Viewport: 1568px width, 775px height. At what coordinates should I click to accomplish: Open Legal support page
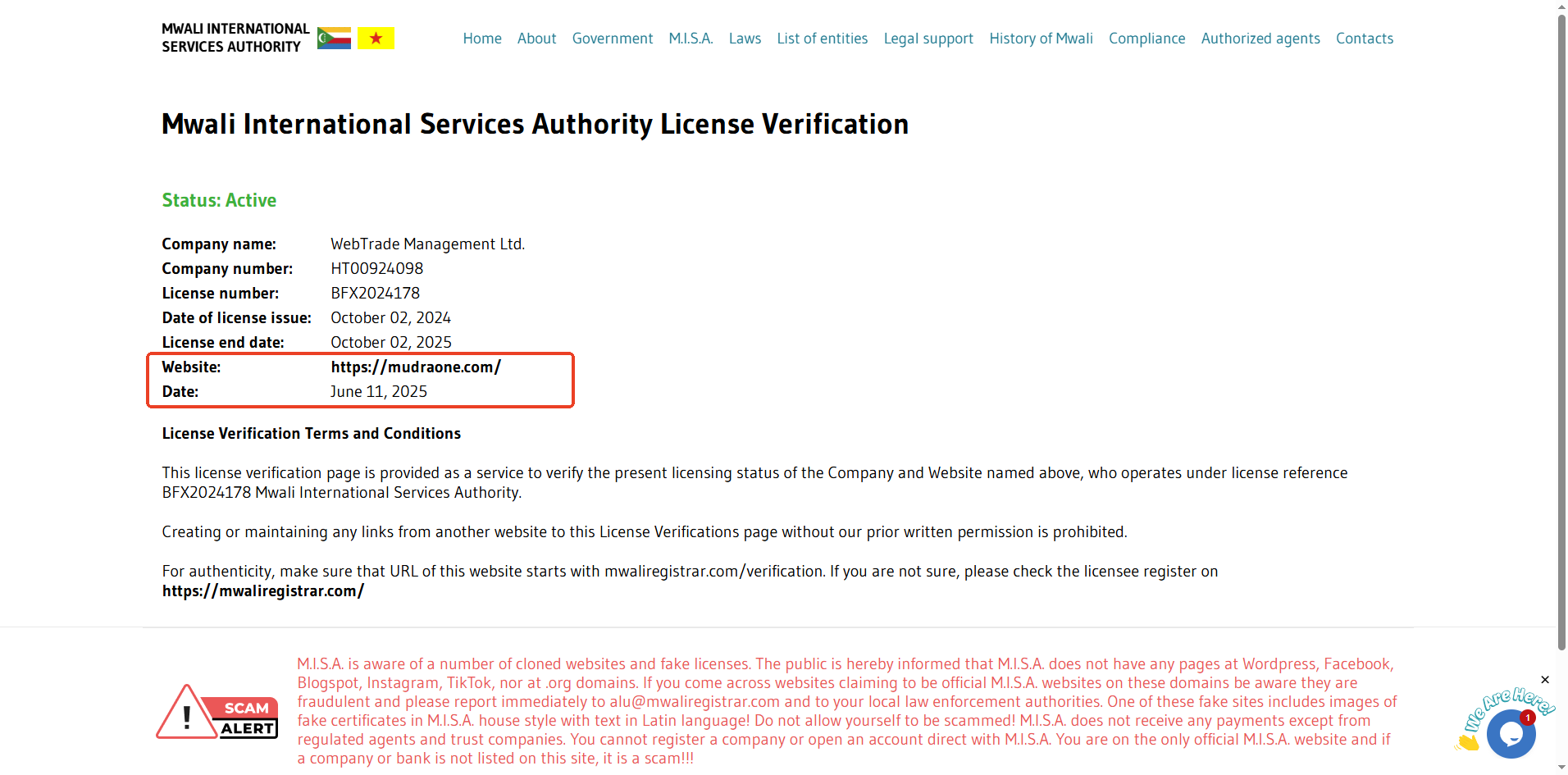[x=928, y=39]
